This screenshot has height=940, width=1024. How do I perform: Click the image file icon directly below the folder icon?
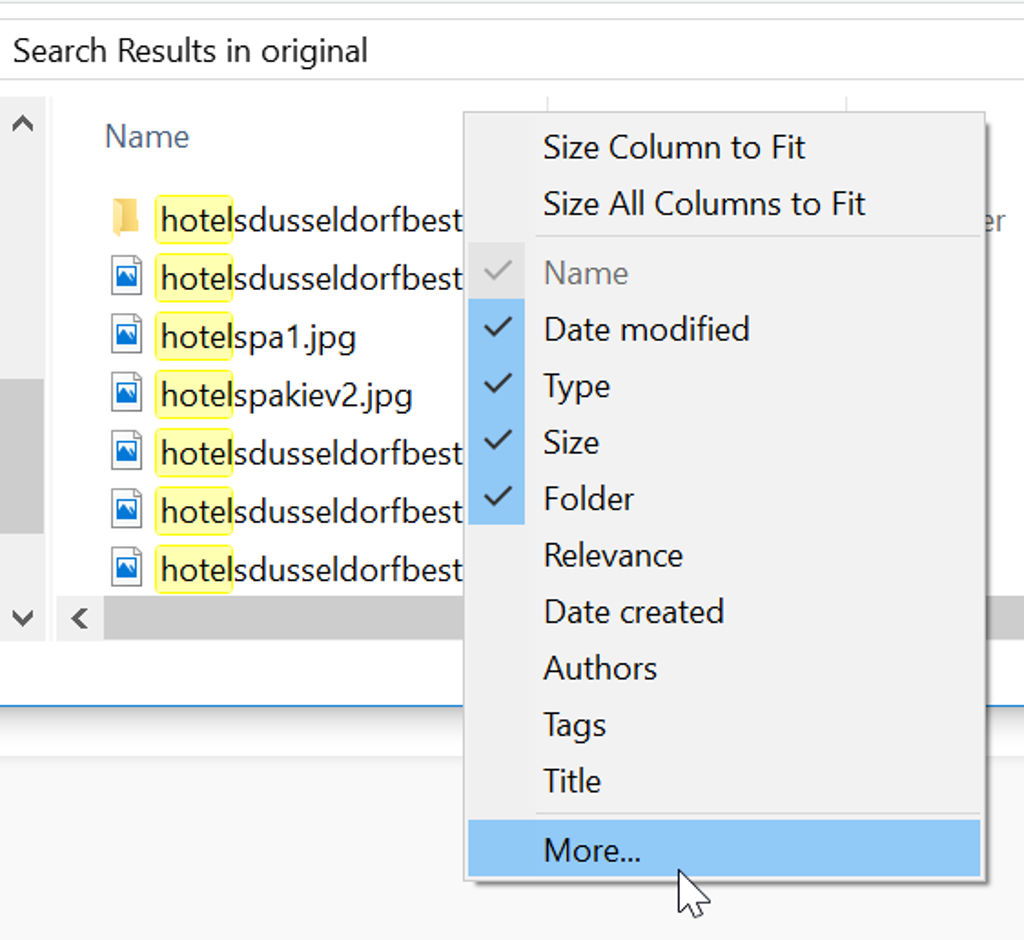[x=127, y=277]
